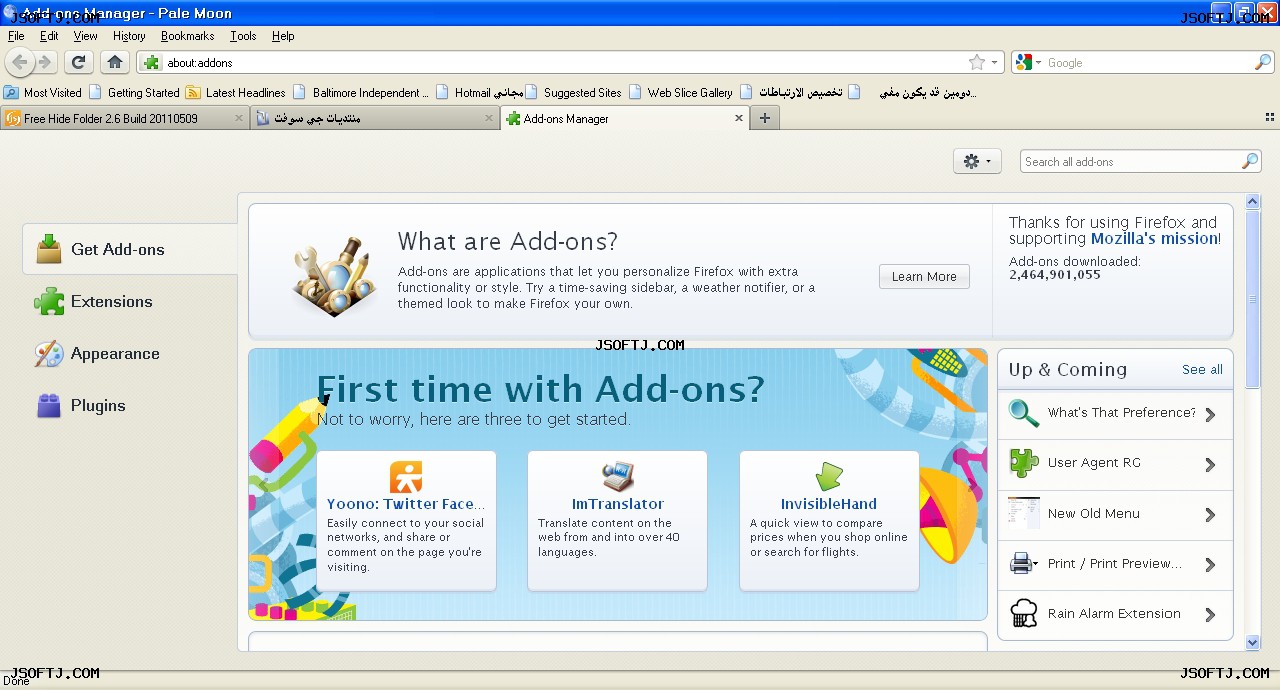This screenshot has width=1280, height=690.
Task: Click the Plugins lego brick icon
Action: coord(49,405)
